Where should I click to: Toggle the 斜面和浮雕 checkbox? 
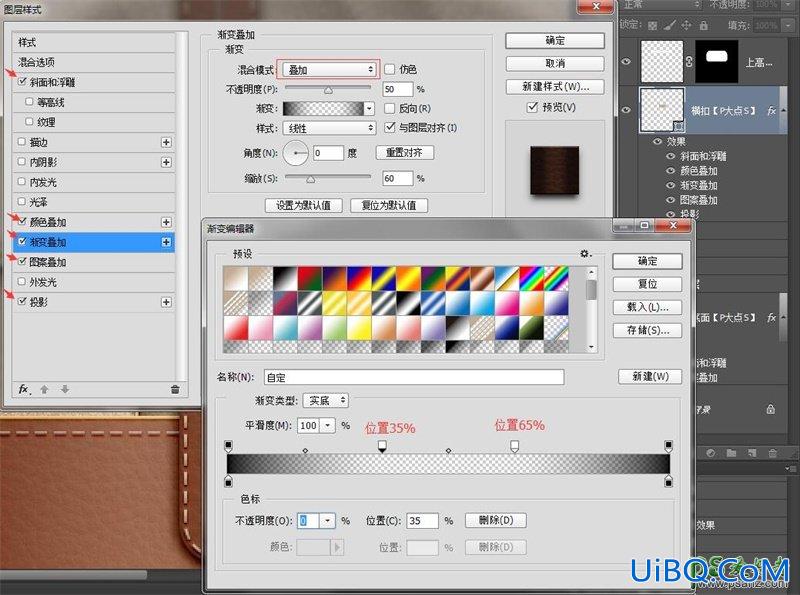22,82
